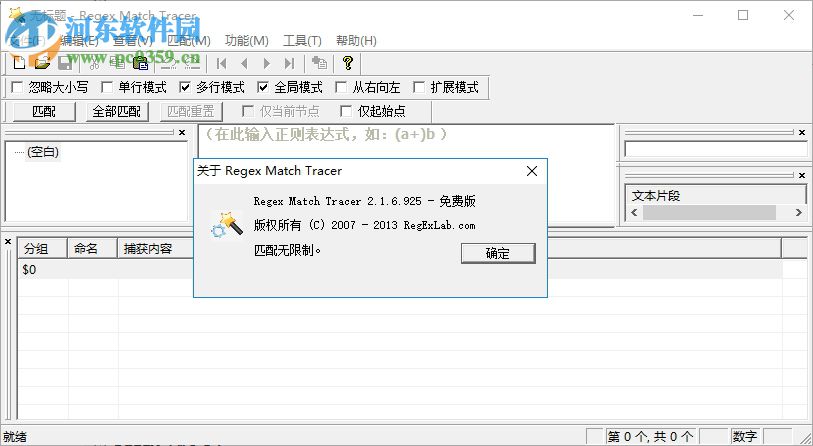Open the 匹配(M) menu
This screenshot has width=813, height=446.
(x=189, y=40)
